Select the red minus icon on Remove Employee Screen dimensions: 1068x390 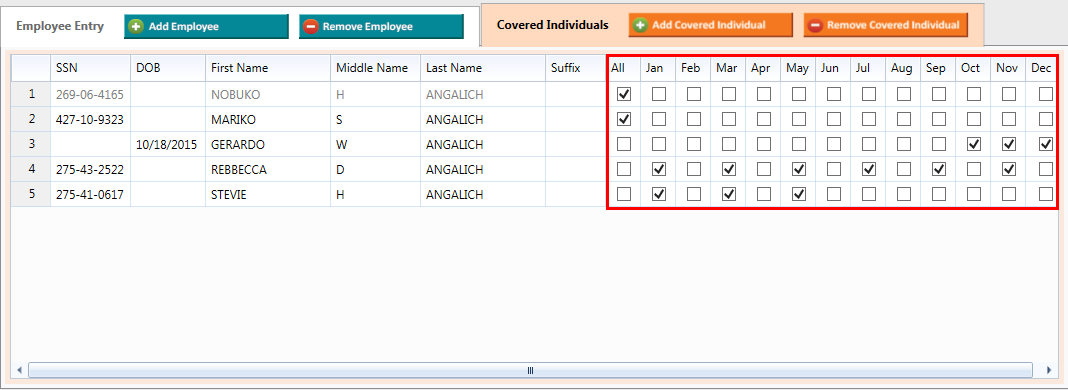pos(311,27)
